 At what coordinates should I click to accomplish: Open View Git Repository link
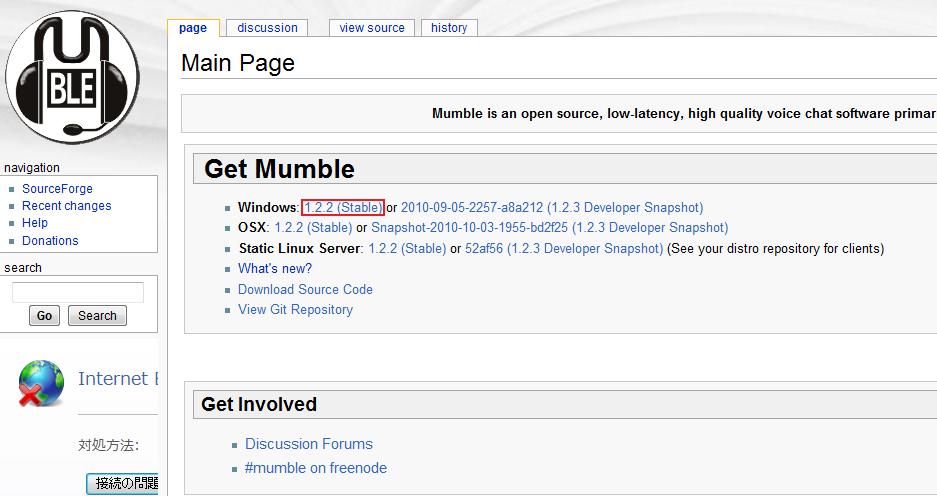(x=295, y=310)
